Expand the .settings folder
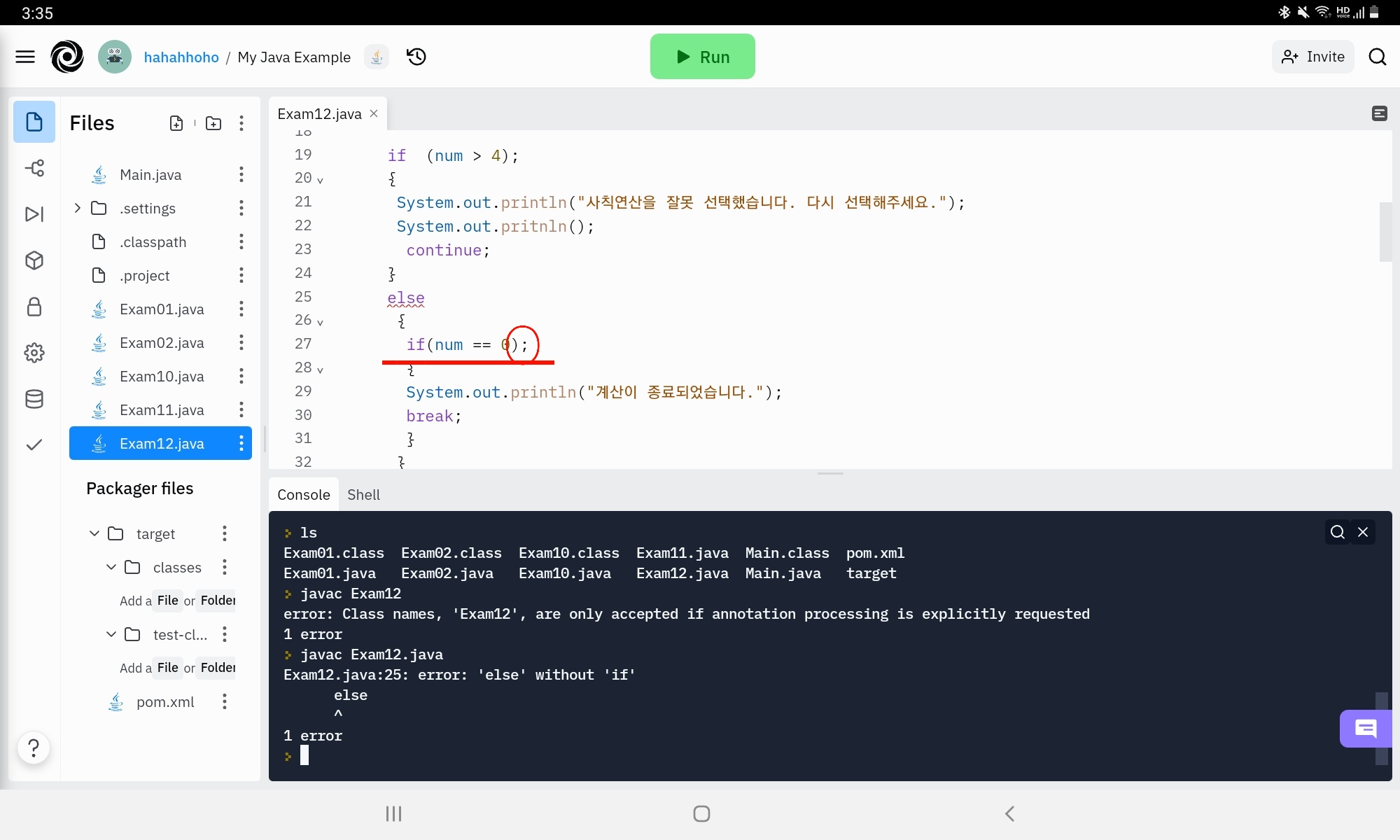 pyautogui.click(x=78, y=208)
